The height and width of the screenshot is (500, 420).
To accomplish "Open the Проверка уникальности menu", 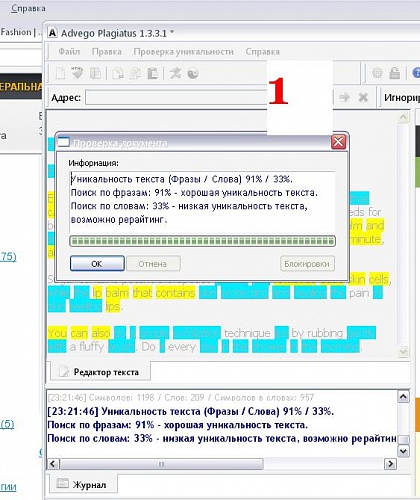I will 183,52.
